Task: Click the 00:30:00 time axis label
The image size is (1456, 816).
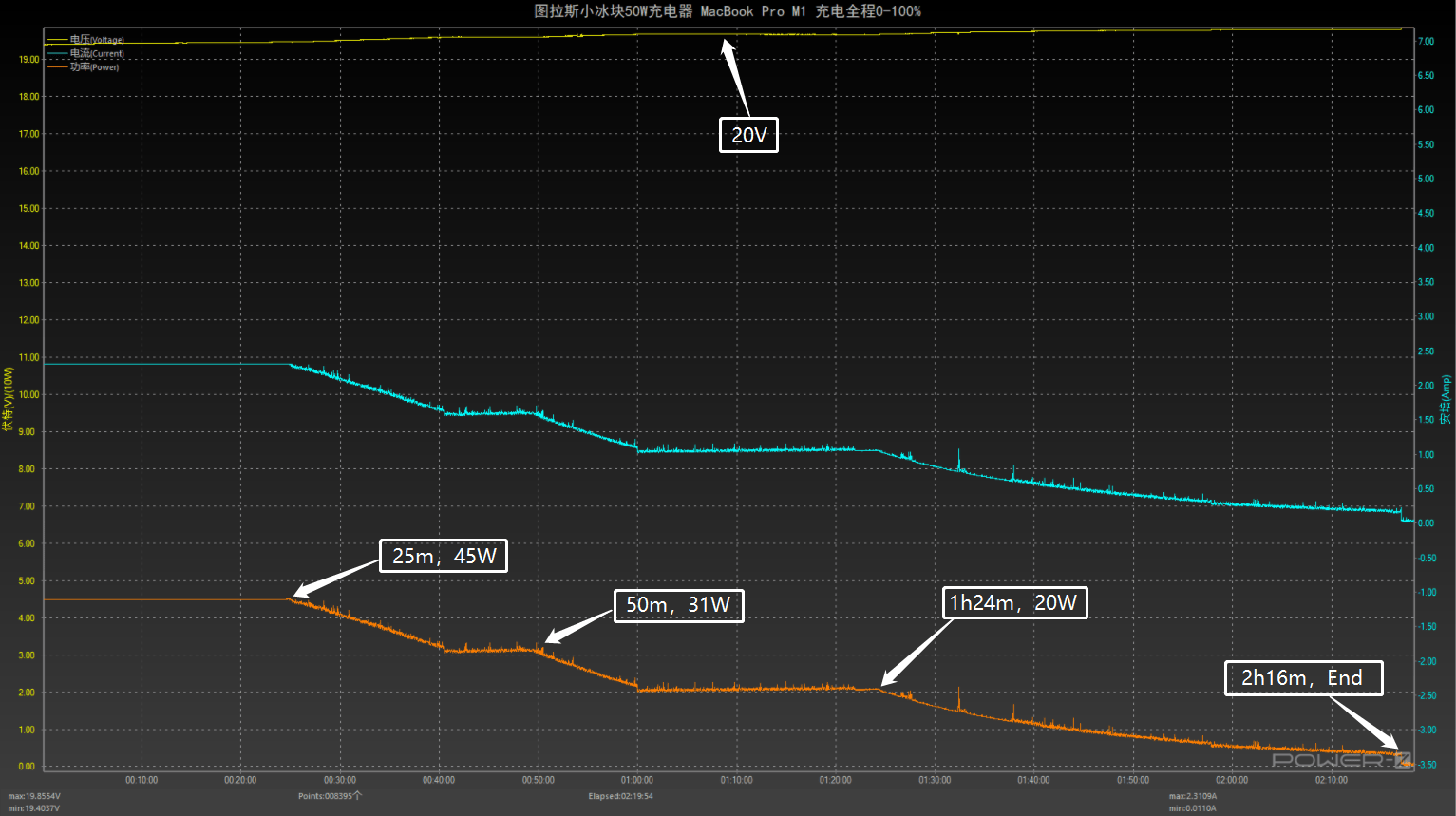Action: point(340,780)
